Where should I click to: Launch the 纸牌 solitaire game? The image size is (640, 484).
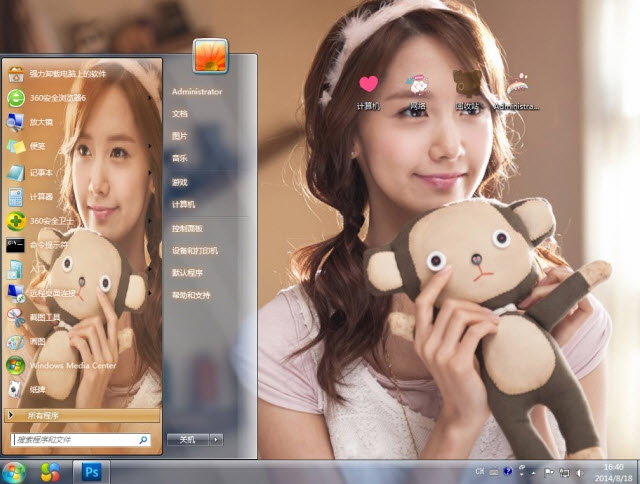pyautogui.click(x=82, y=389)
